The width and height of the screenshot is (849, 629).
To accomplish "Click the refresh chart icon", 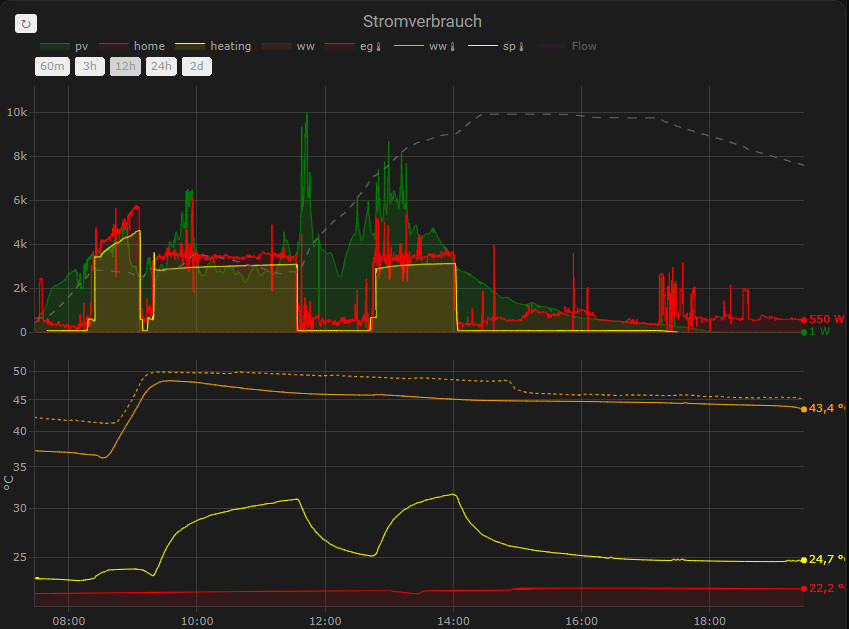I will (26, 23).
